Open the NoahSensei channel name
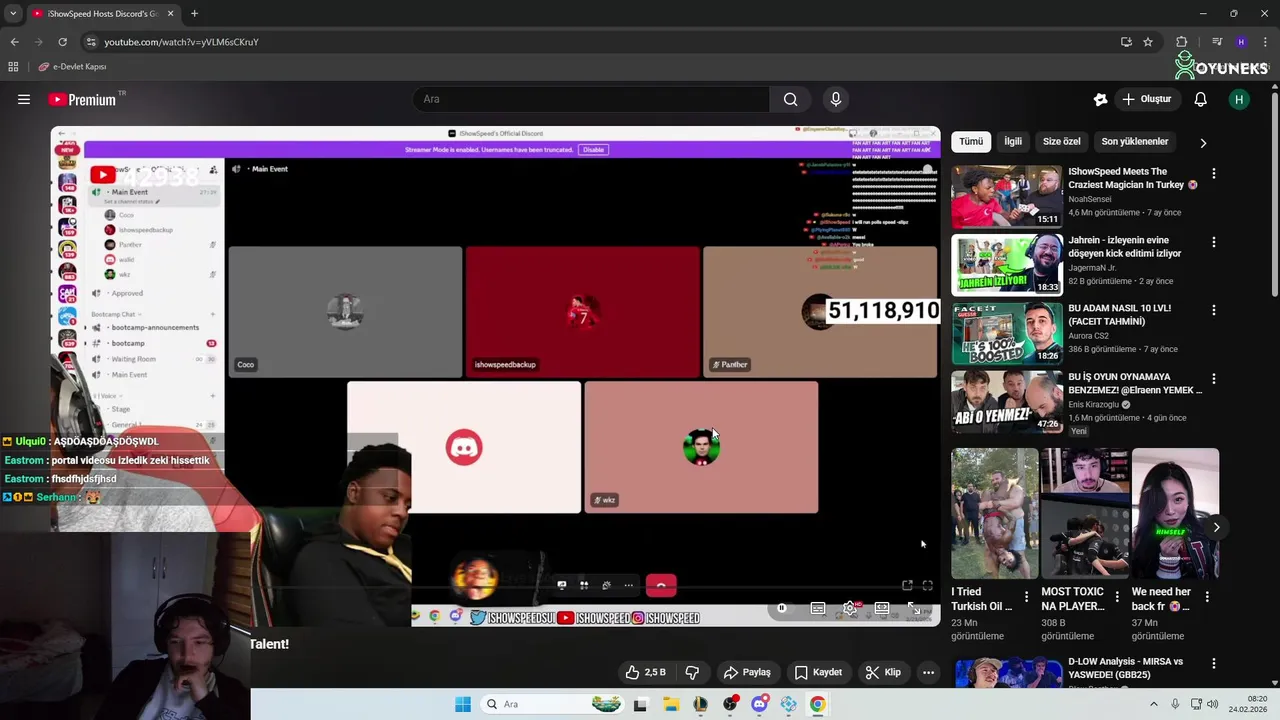The width and height of the screenshot is (1280, 720). tap(1090, 199)
